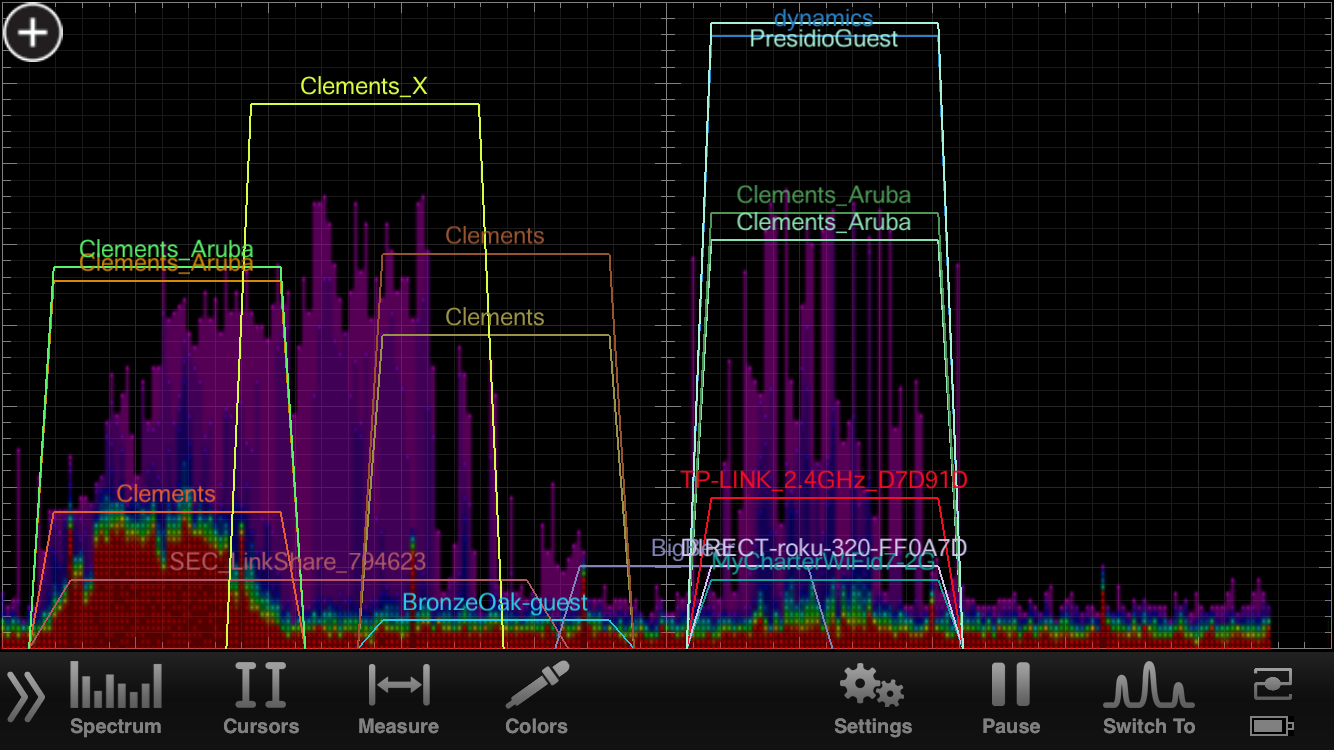Open Settings gears

872,698
